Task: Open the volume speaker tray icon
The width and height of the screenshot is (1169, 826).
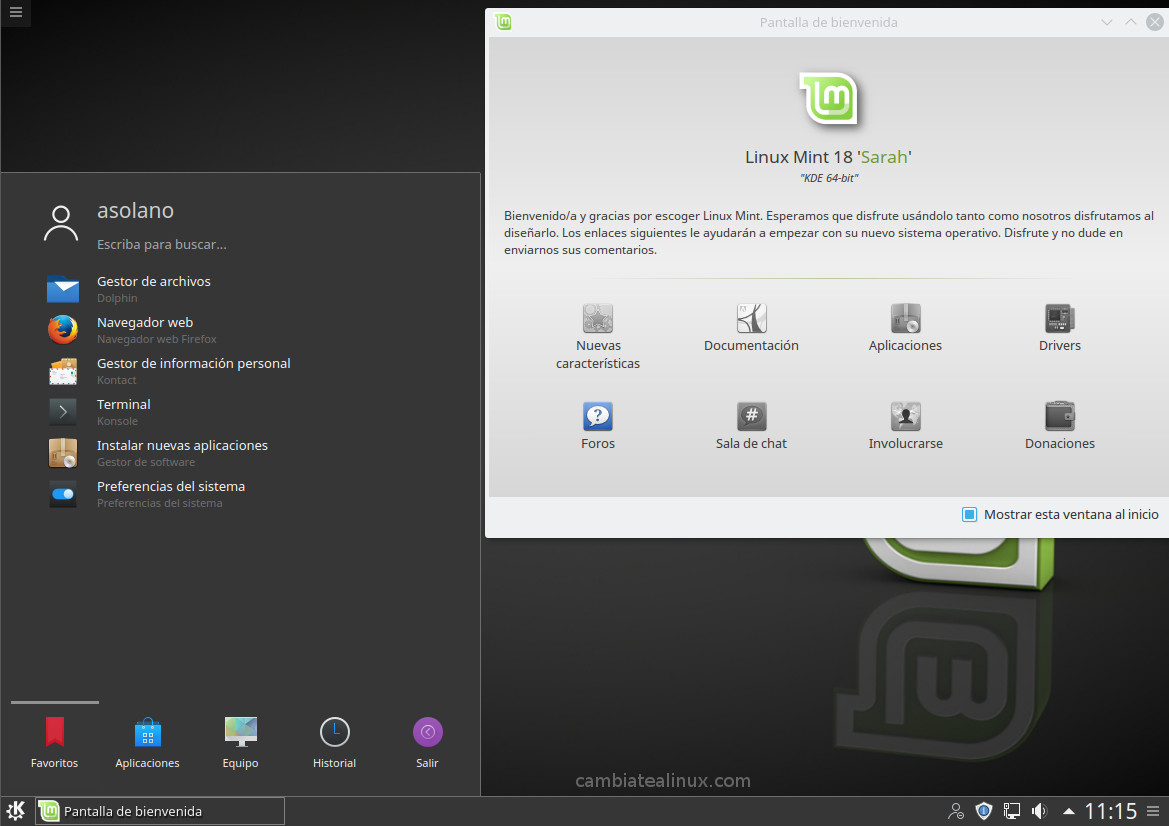Action: (x=1039, y=810)
